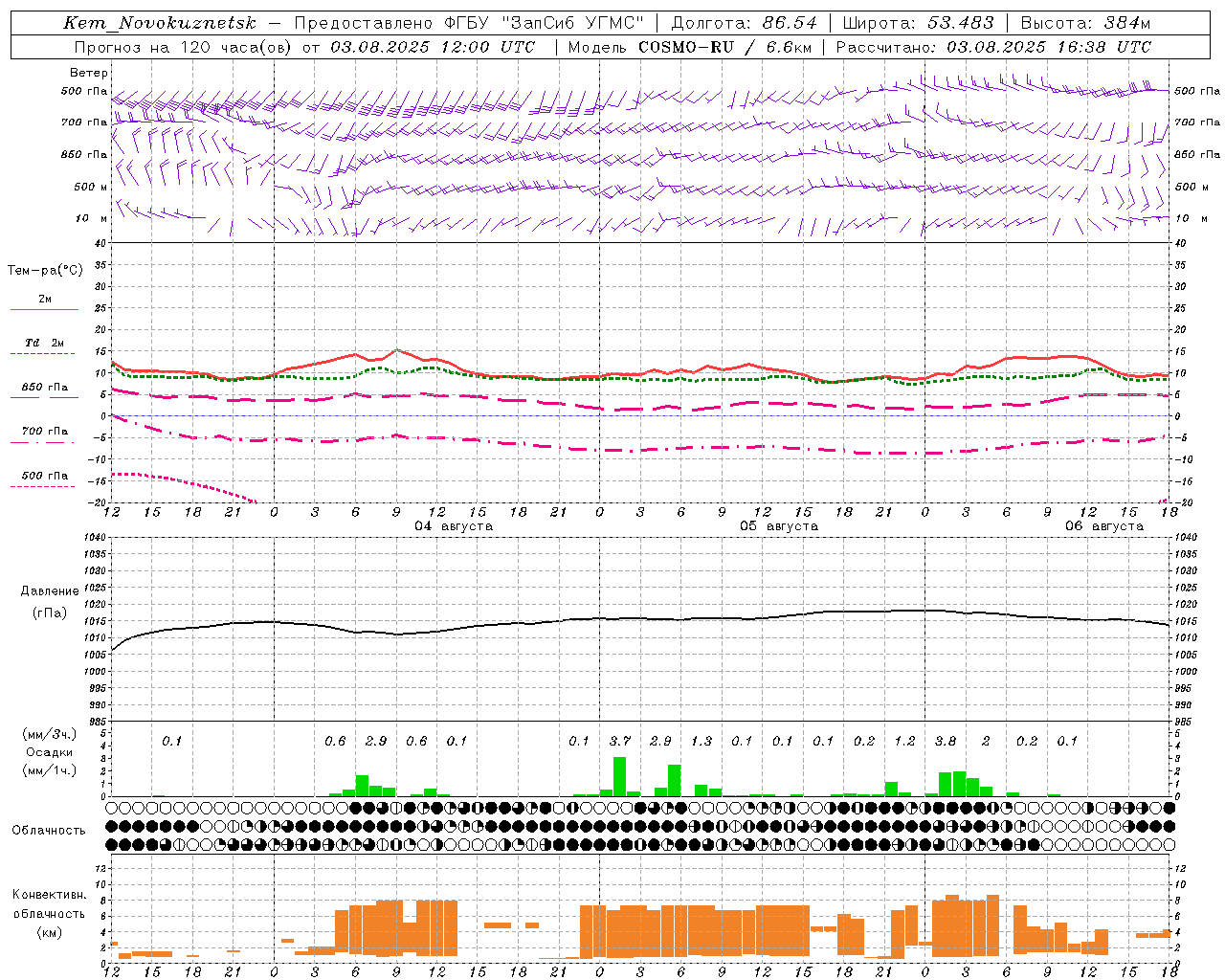Click the 'Осадки' precipitation label
This screenshot has width=1225, height=980.
tap(50, 752)
